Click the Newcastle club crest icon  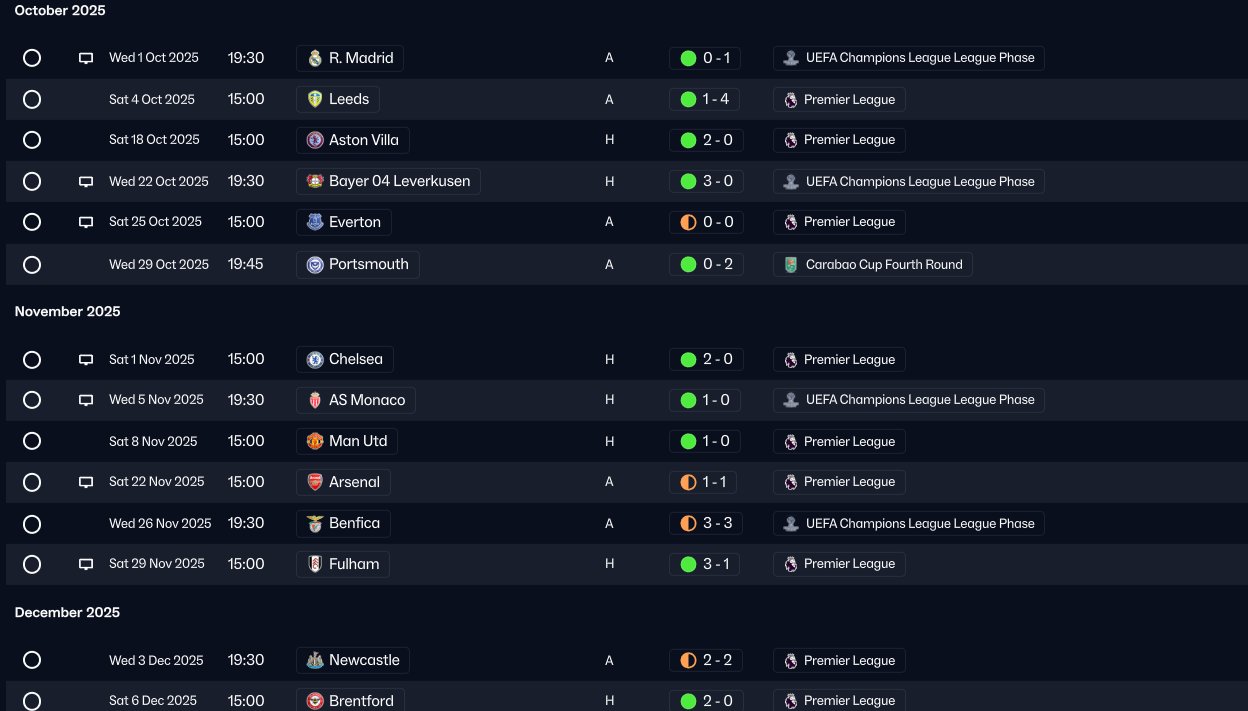point(315,660)
